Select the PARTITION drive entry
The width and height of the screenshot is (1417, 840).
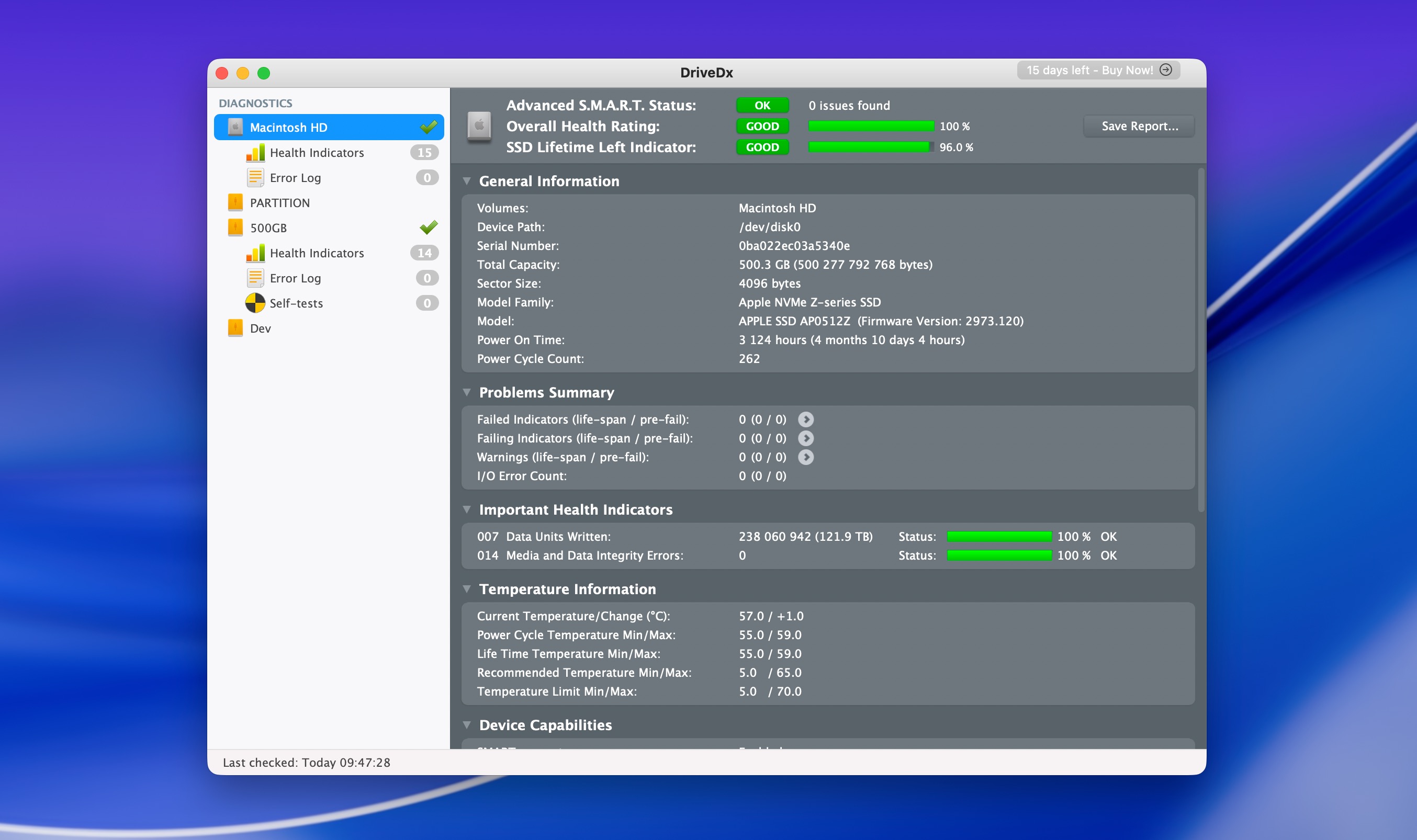click(329, 202)
